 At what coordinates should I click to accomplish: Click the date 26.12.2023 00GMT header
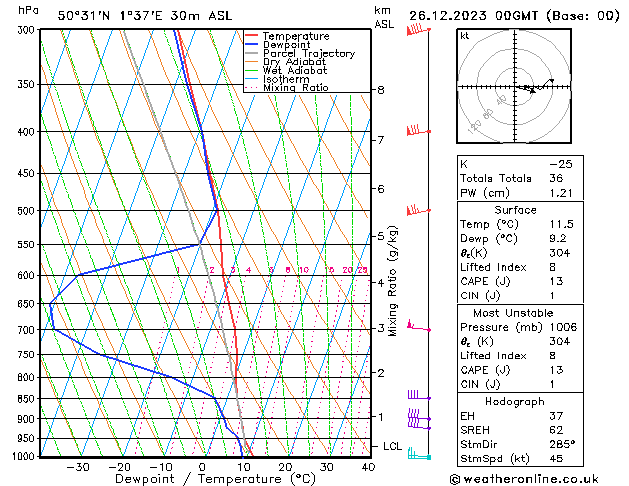tap(473, 16)
